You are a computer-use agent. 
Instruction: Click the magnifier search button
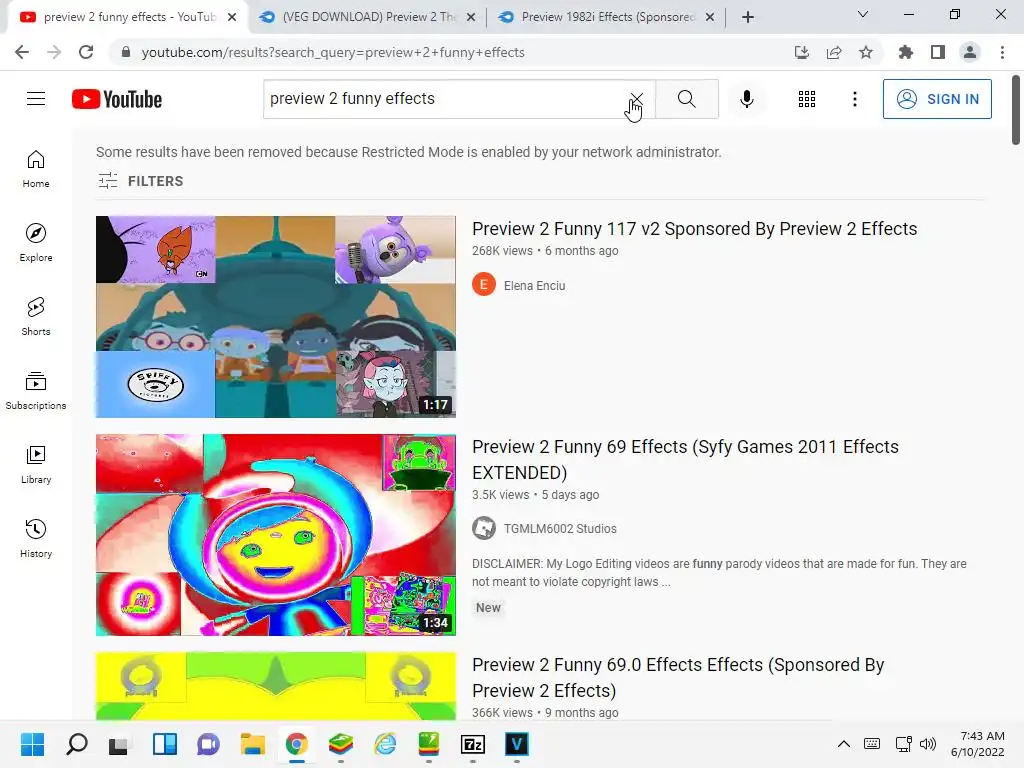[686, 99]
